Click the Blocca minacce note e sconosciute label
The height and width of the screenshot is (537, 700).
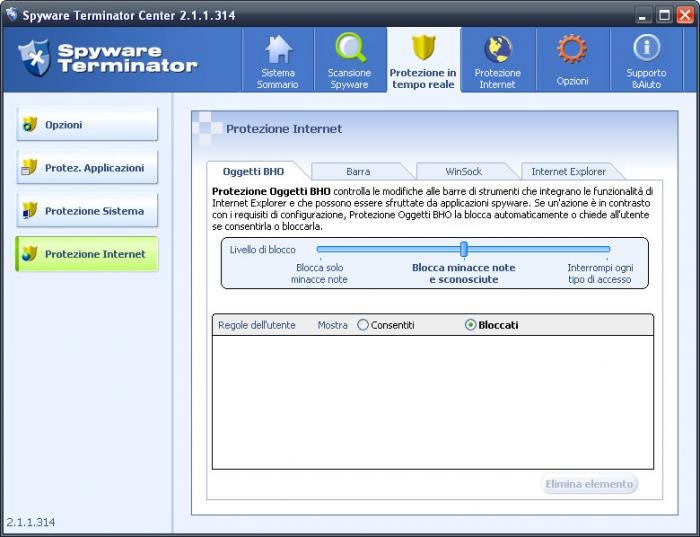(x=463, y=274)
